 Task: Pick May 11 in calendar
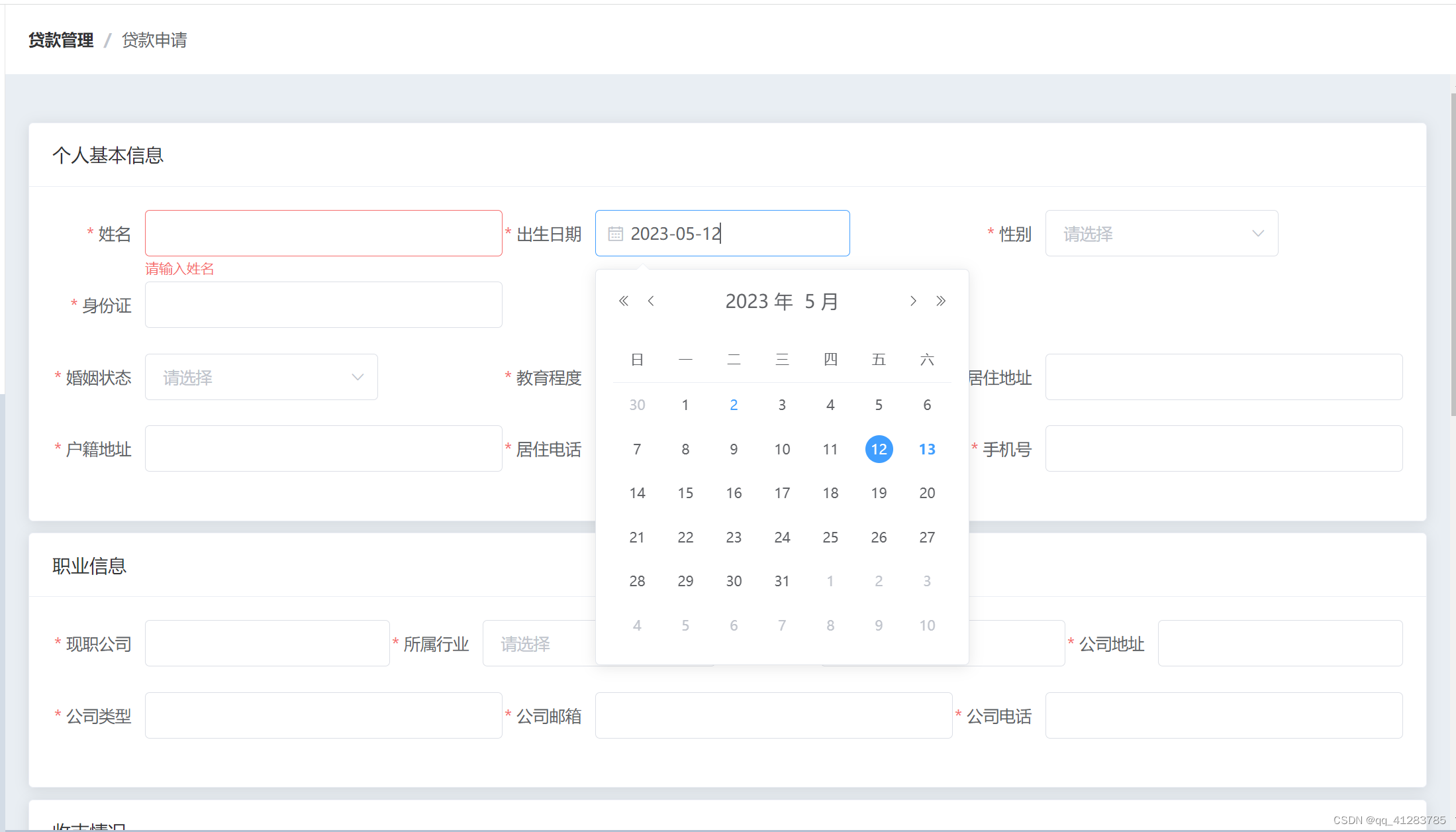pos(830,449)
